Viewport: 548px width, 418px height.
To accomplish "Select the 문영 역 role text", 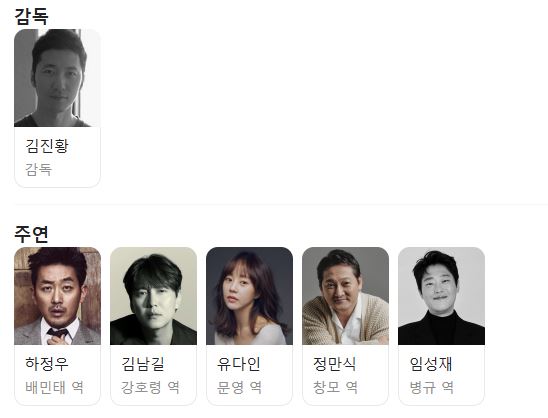I will coord(239,387).
